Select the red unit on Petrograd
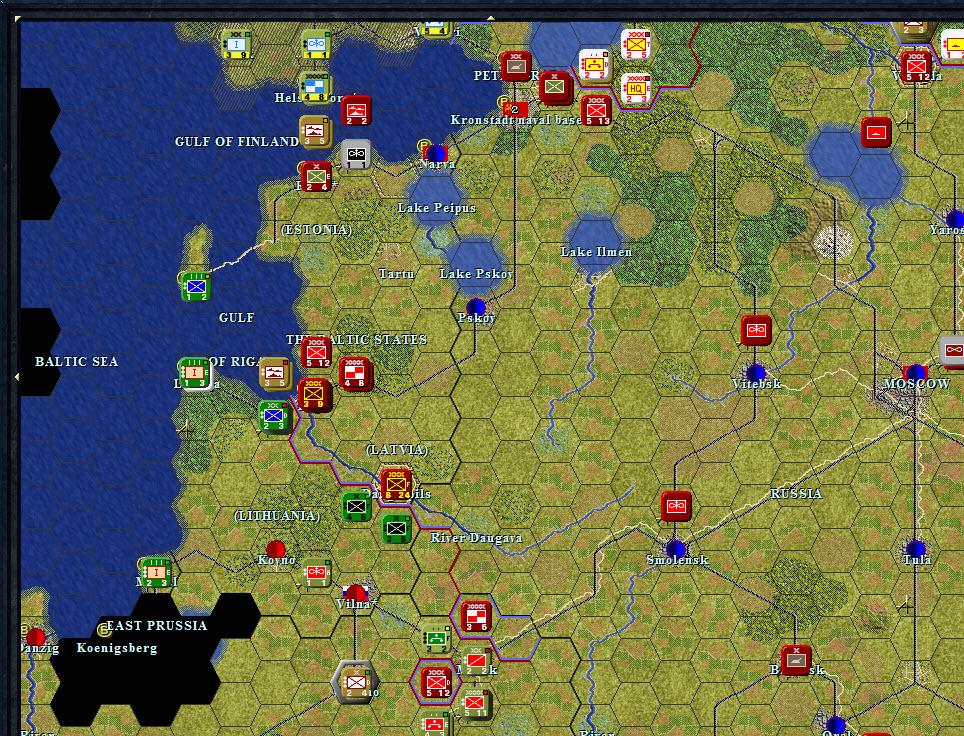 [x=515, y=66]
